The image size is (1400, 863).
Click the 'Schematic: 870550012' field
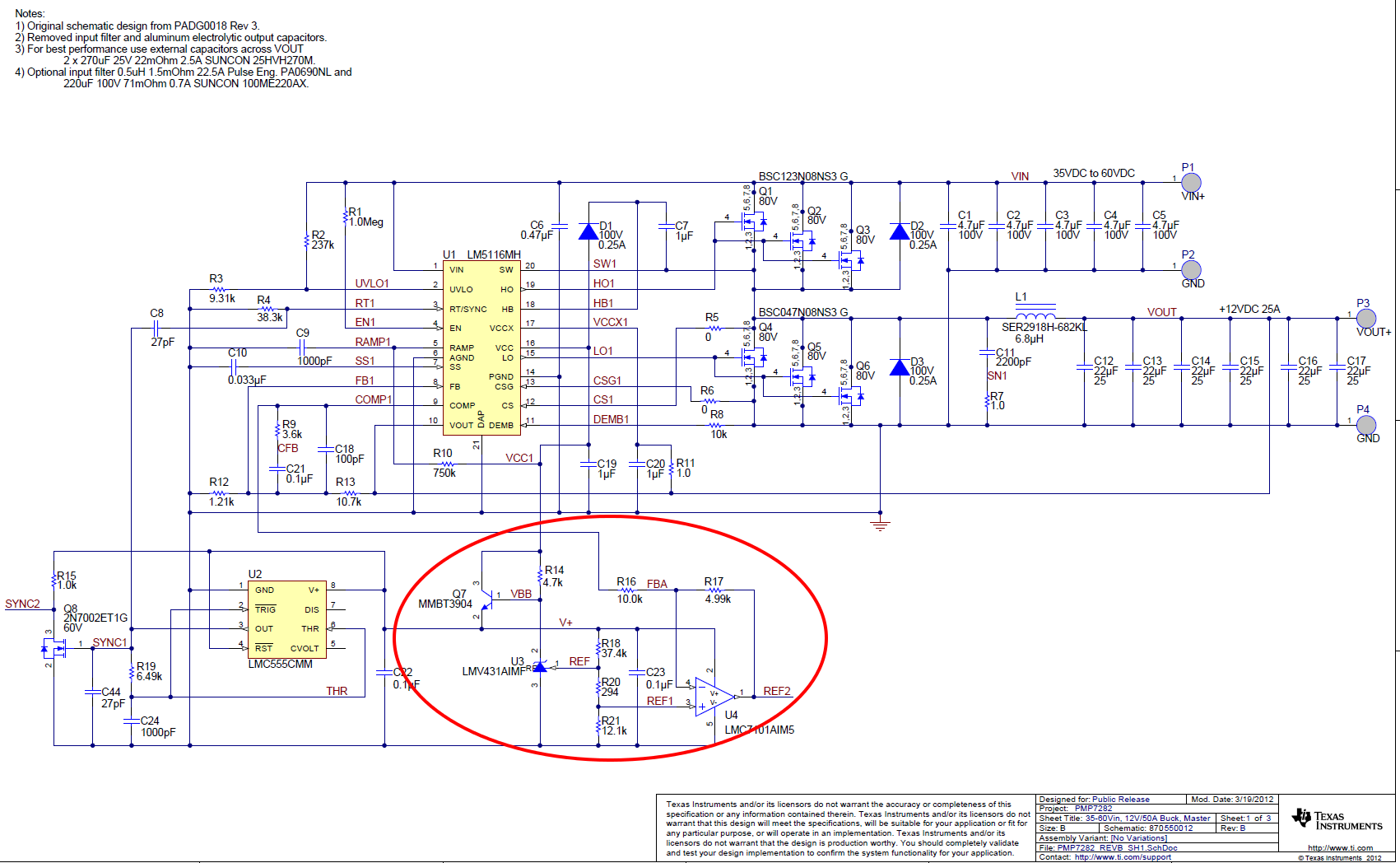(x=1148, y=828)
